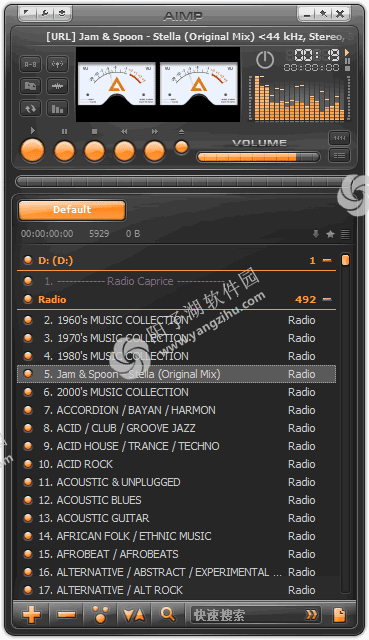This screenshot has height=640, width=369.
Task: Skip to the next track
Action: (x=154, y=151)
